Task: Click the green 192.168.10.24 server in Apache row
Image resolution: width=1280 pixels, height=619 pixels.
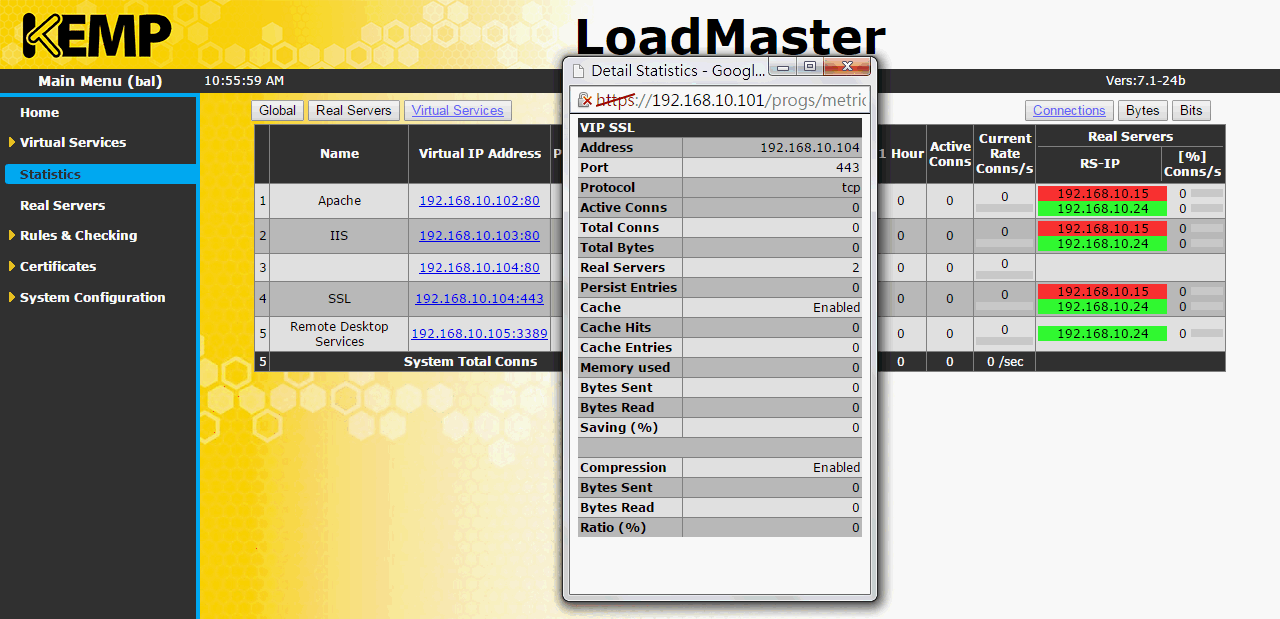Action: click(x=1102, y=209)
